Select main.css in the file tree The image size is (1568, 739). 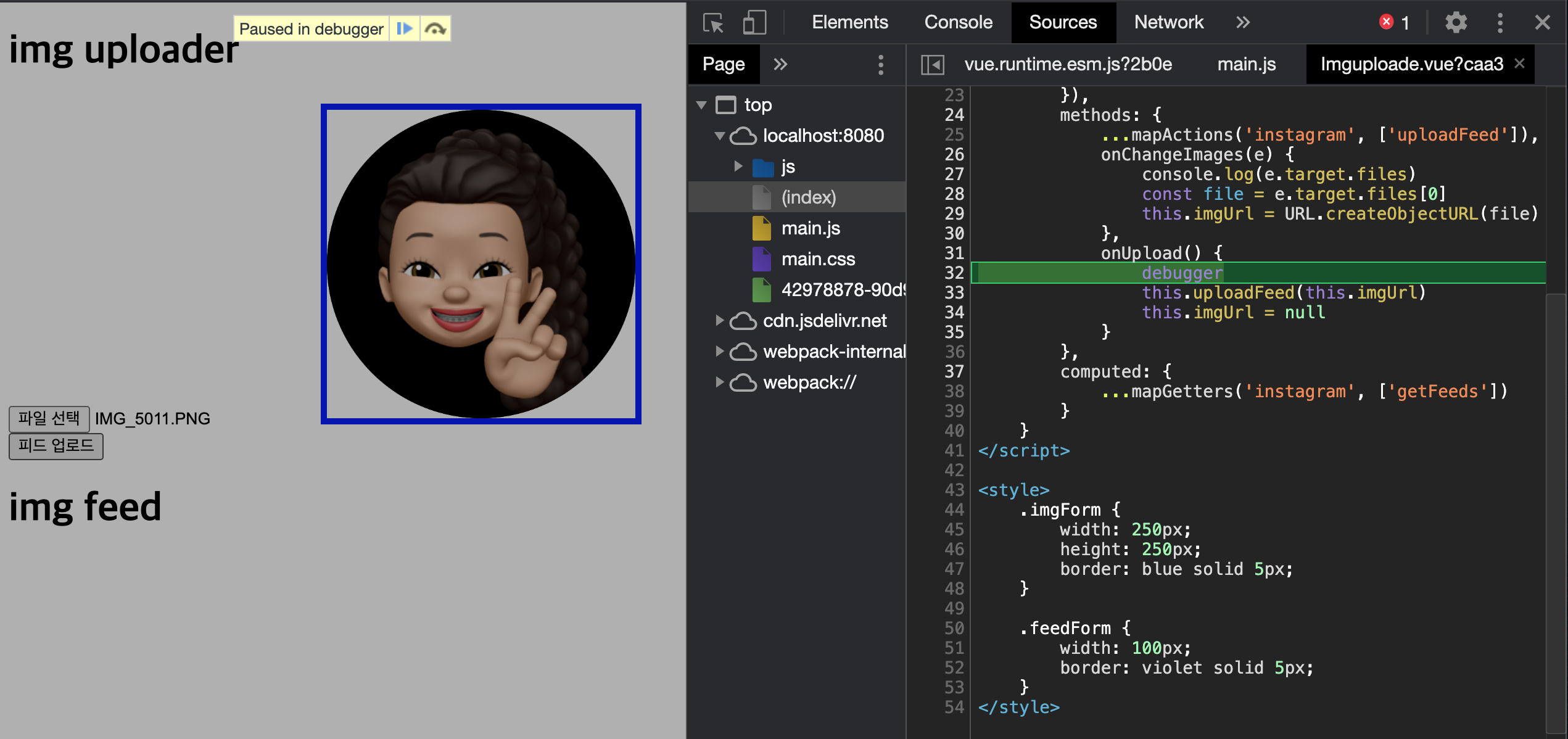coord(817,259)
